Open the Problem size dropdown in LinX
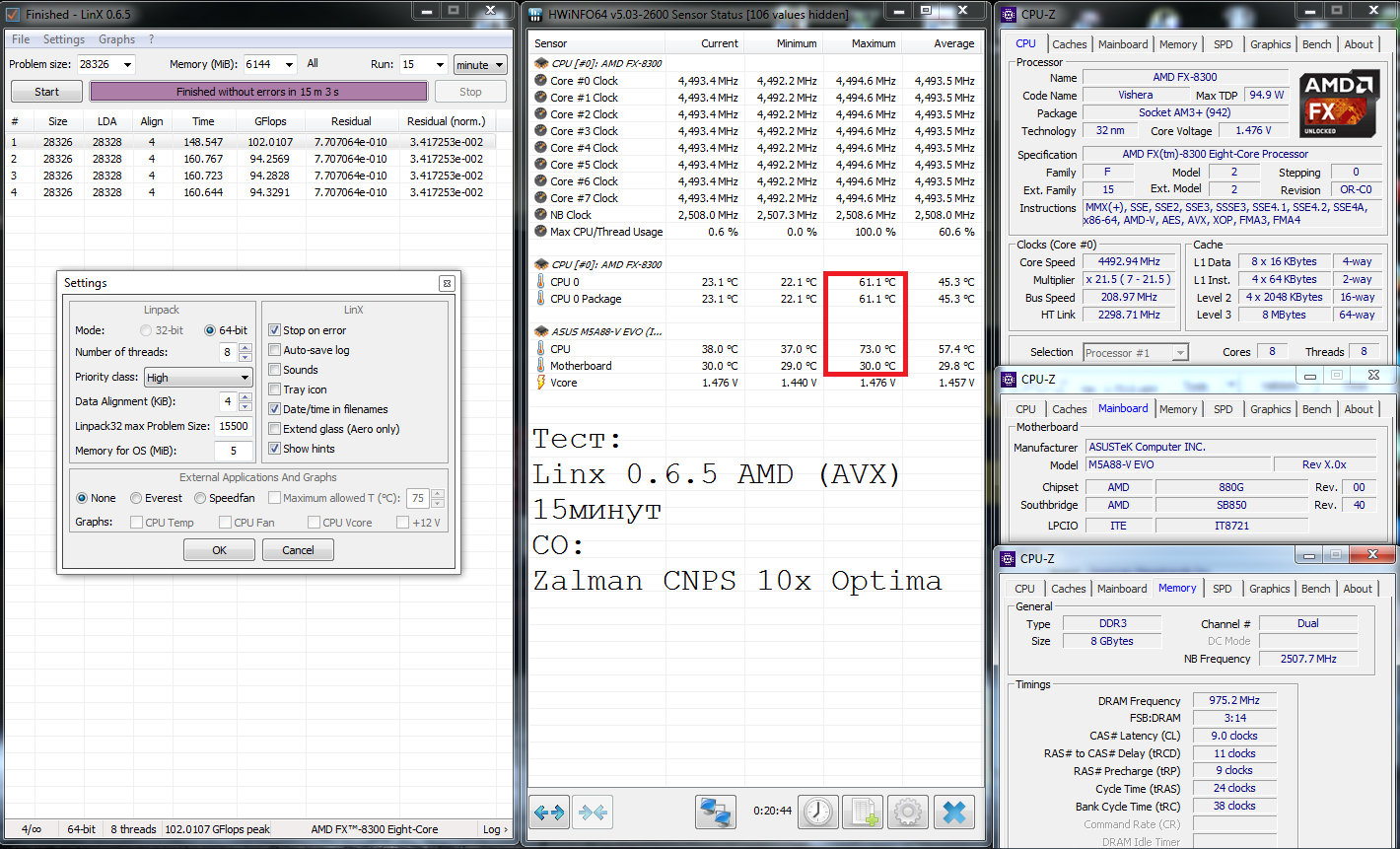Viewport: 1400px width, 849px height. point(126,64)
